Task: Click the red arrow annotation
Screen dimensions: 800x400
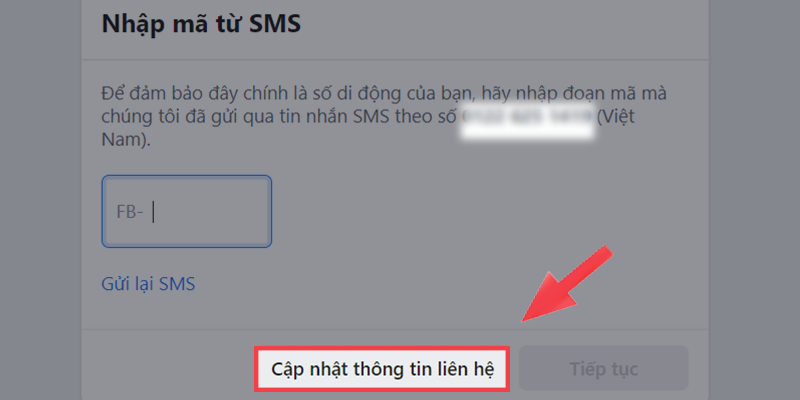Action: tap(565, 284)
